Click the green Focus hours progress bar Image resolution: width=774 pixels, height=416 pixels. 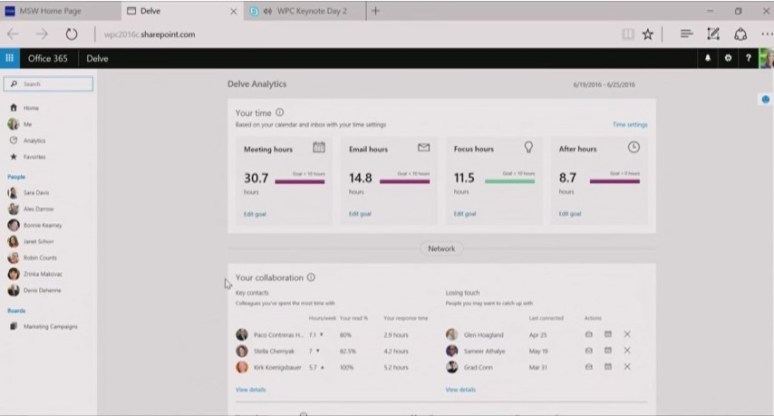(x=510, y=181)
